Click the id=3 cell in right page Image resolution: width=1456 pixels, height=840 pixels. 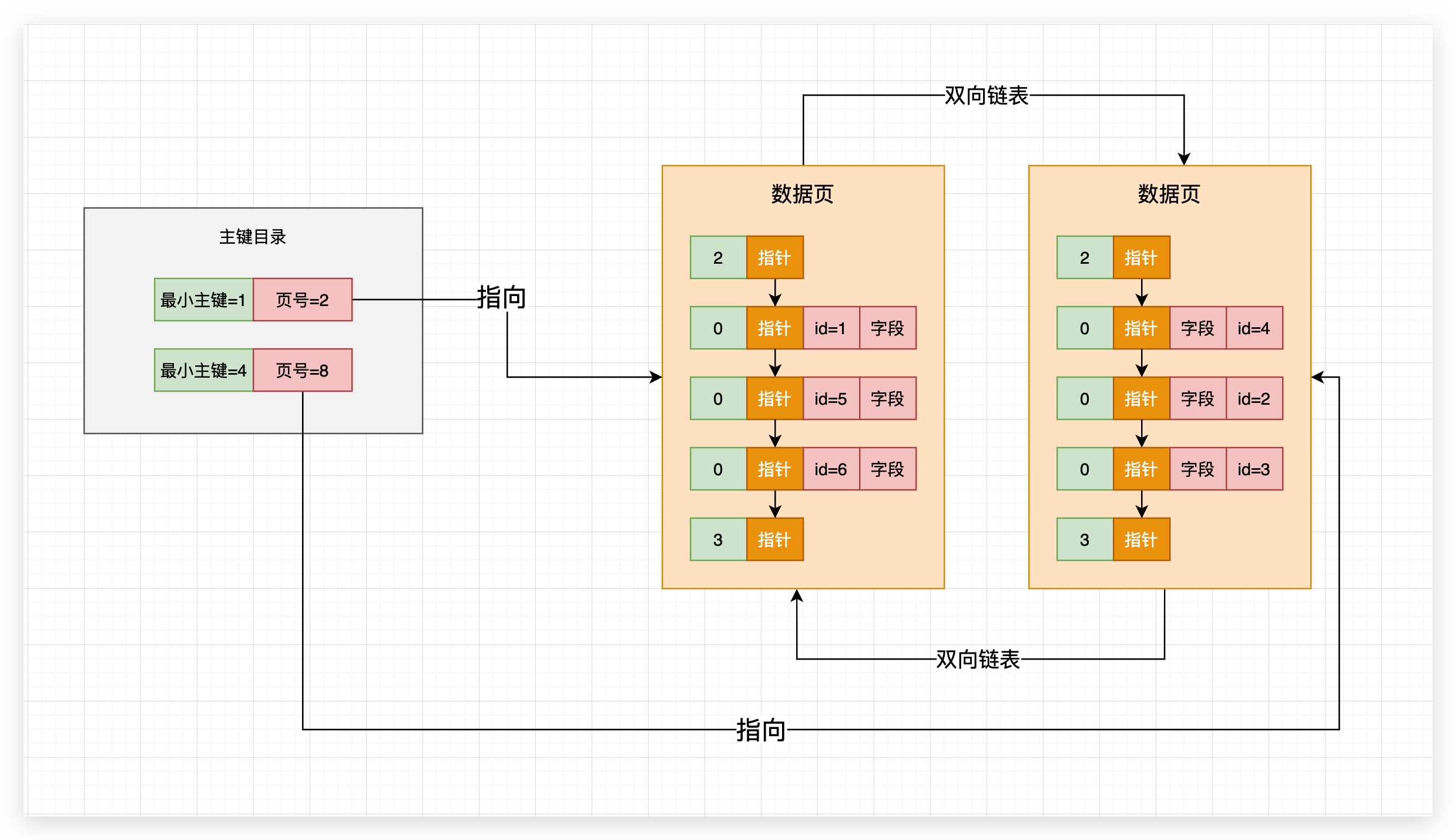click(1254, 469)
